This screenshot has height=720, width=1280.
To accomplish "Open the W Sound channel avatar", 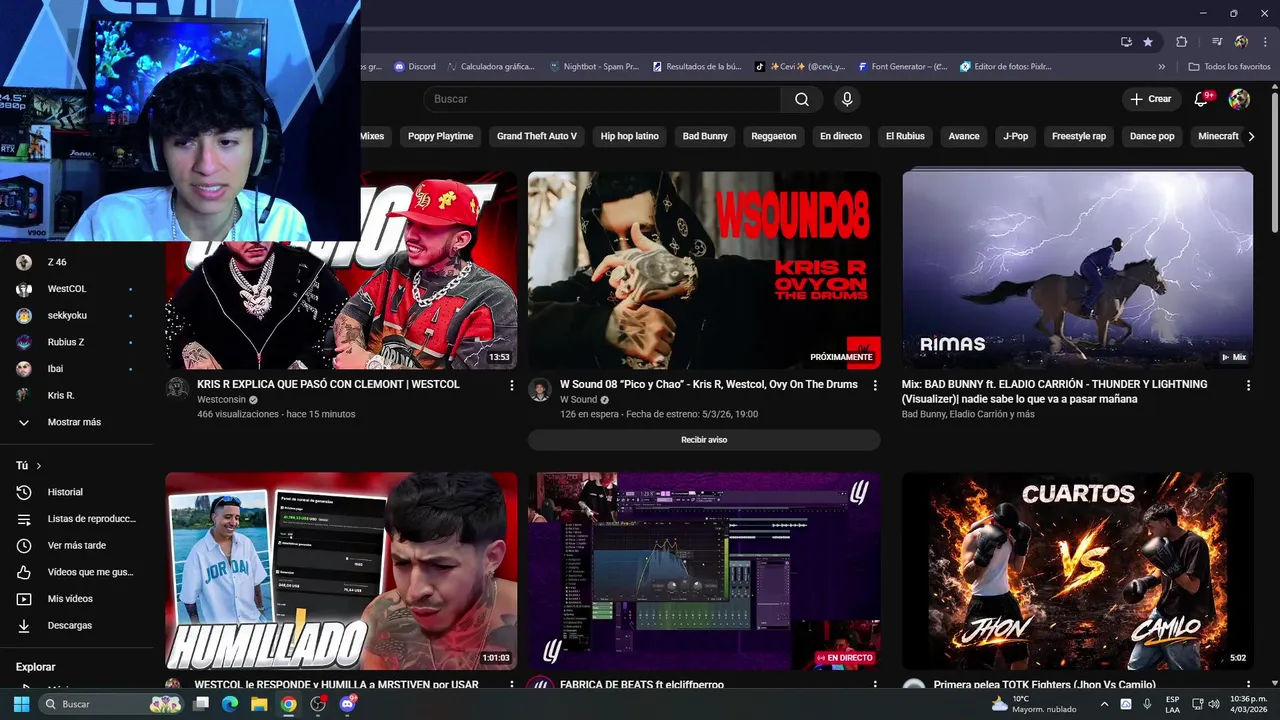I will [x=540, y=389].
